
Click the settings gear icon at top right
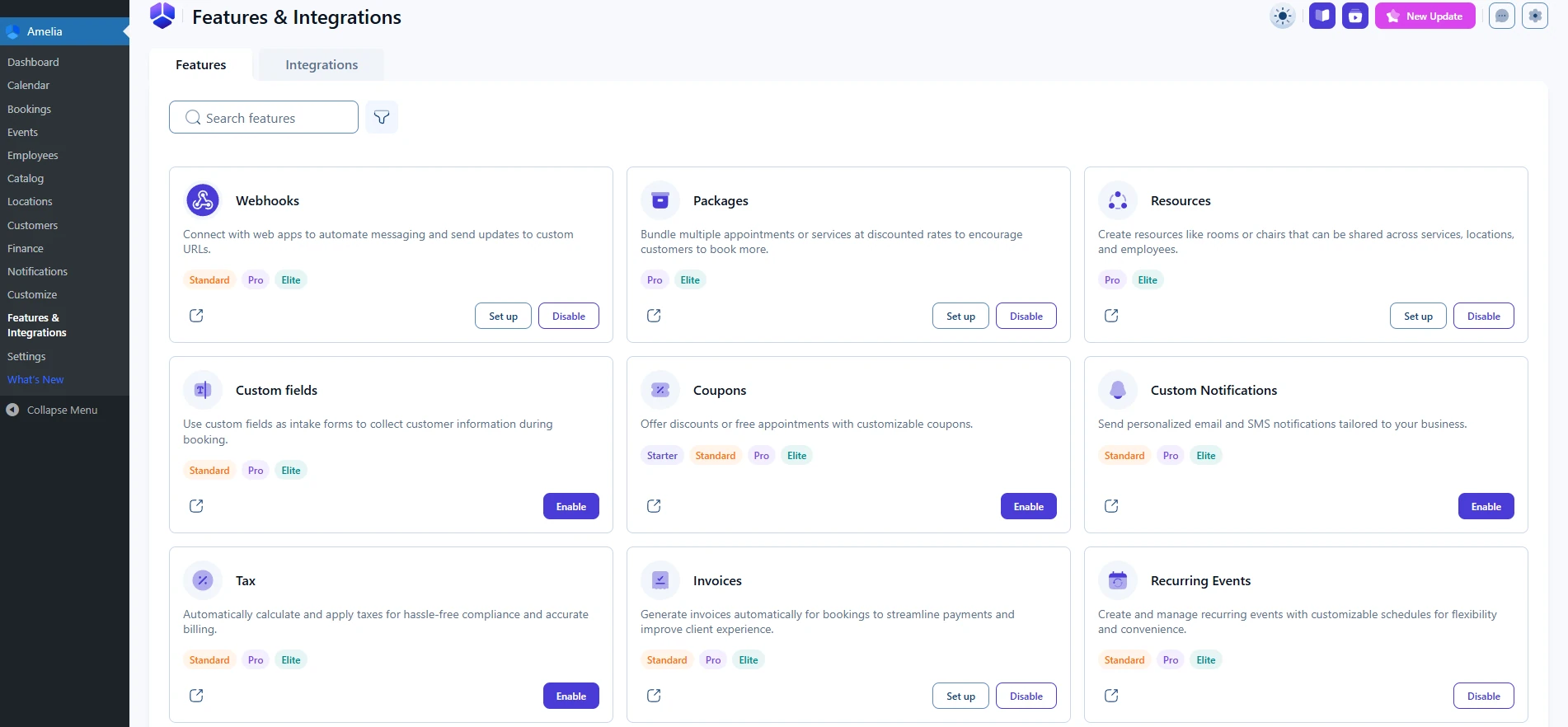1534,16
